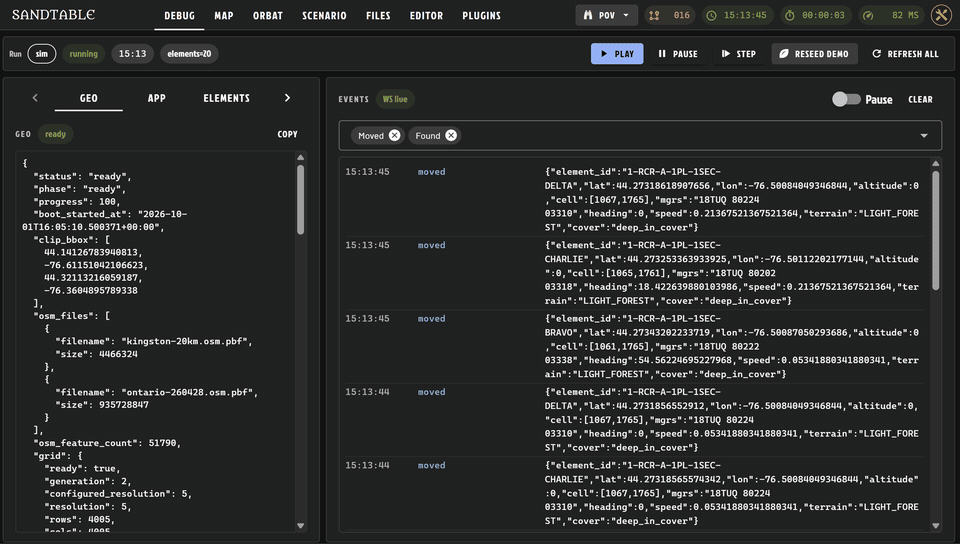This screenshot has height=544, width=960.
Task: Switch to the MAP tab
Action: pyautogui.click(x=223, y=16)
